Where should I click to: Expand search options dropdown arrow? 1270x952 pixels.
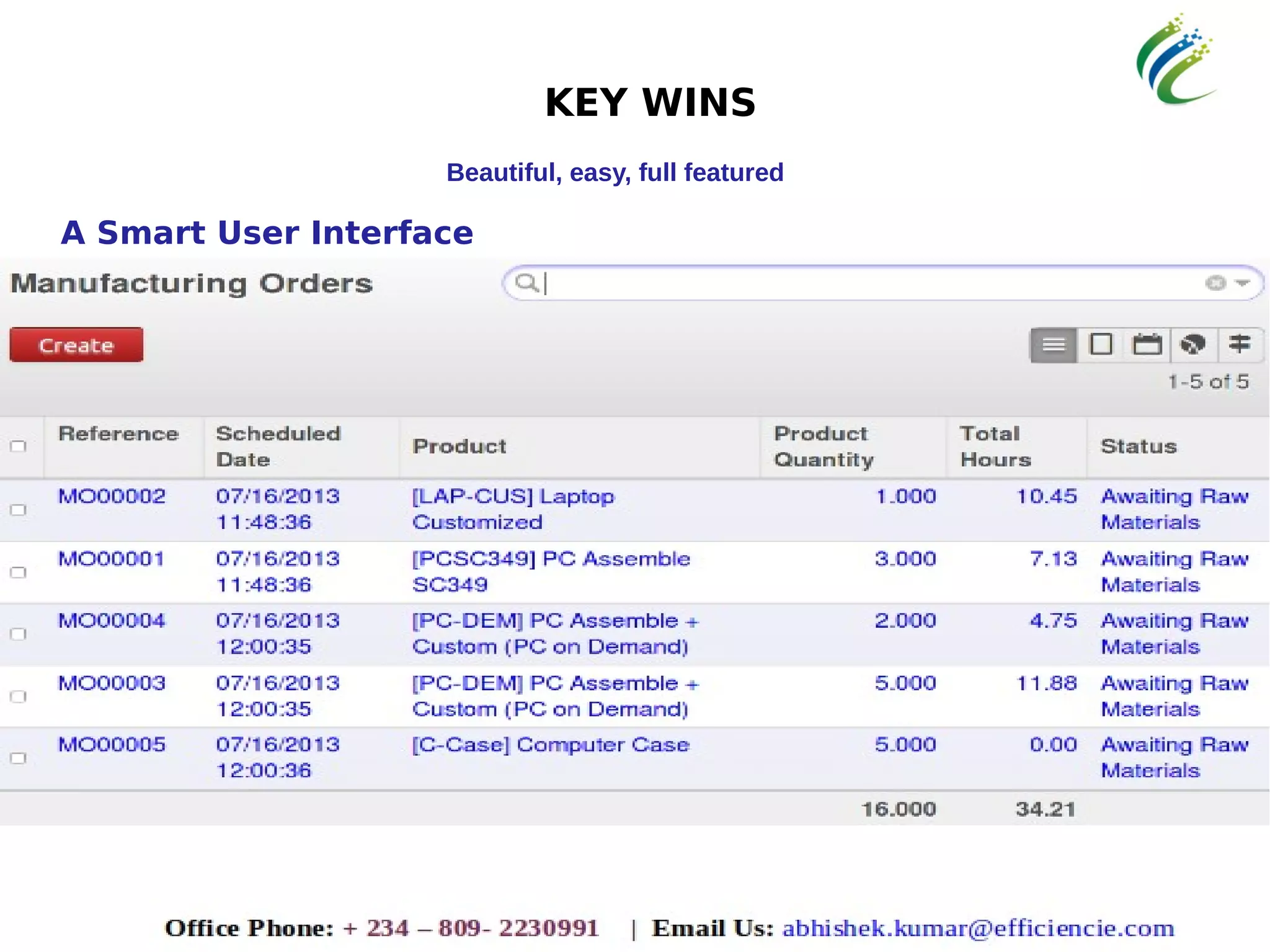1241,283
